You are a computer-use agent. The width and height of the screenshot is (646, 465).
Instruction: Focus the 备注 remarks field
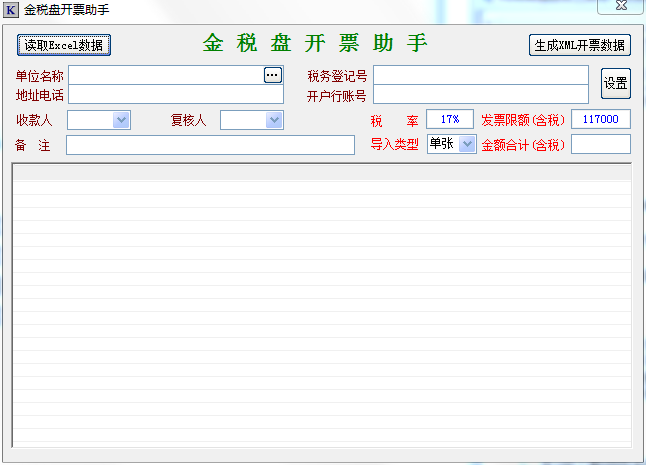(210, 145)
